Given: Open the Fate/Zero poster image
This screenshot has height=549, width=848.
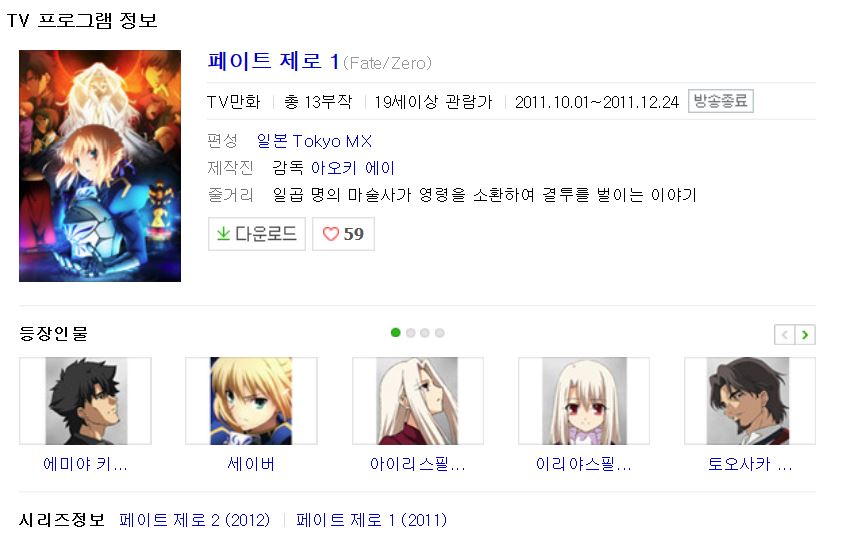Looking at the screenshot, I should 100,166.
